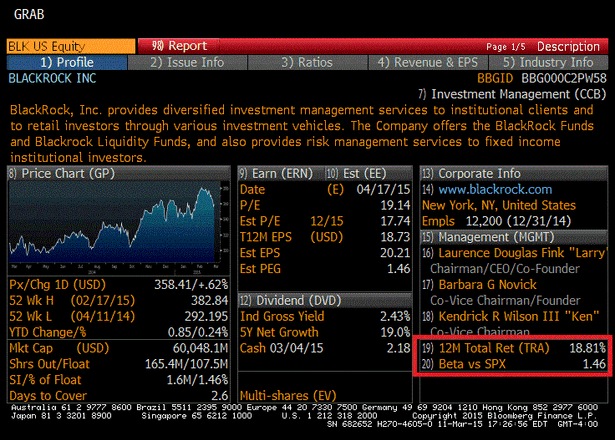Click the Mkt Cap value 60,048.1M
Viewport: 615px width, 440px height.
[x=200, y=348]
